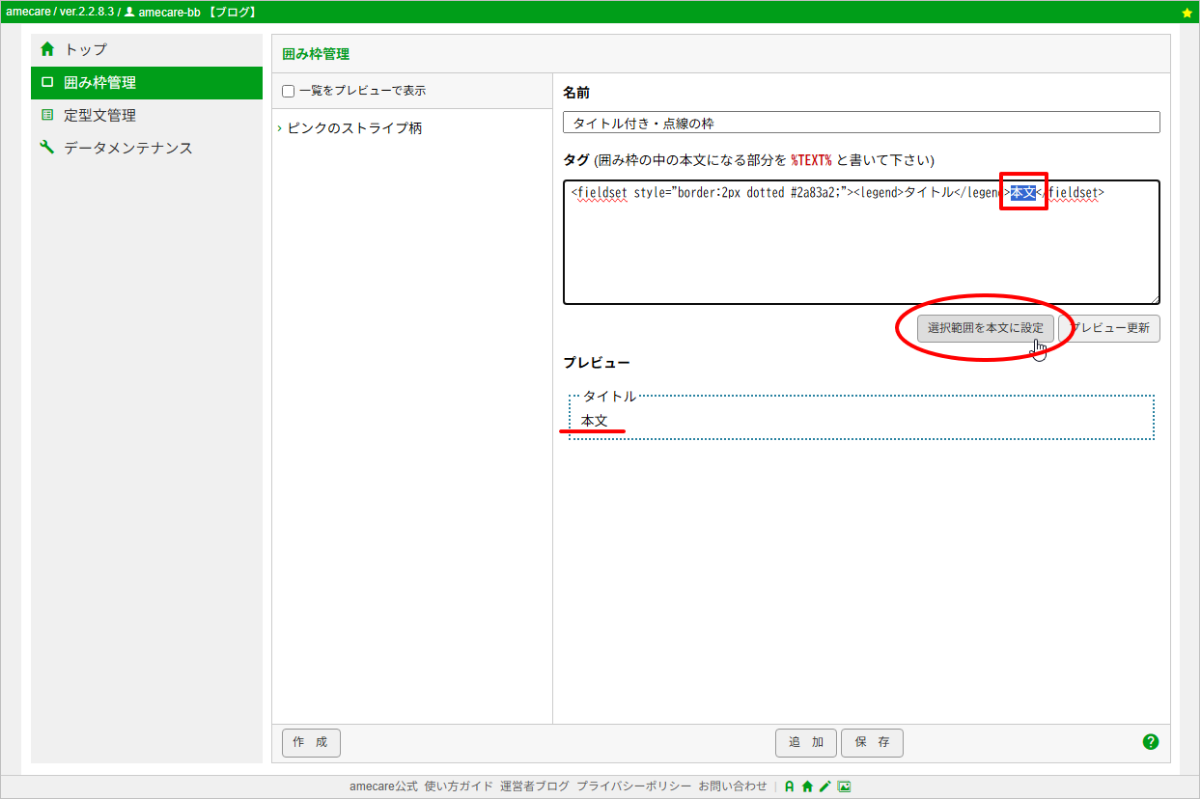Click the wrench icon for データメンテナンス
Screen dimensions: 1200x799
47,148
